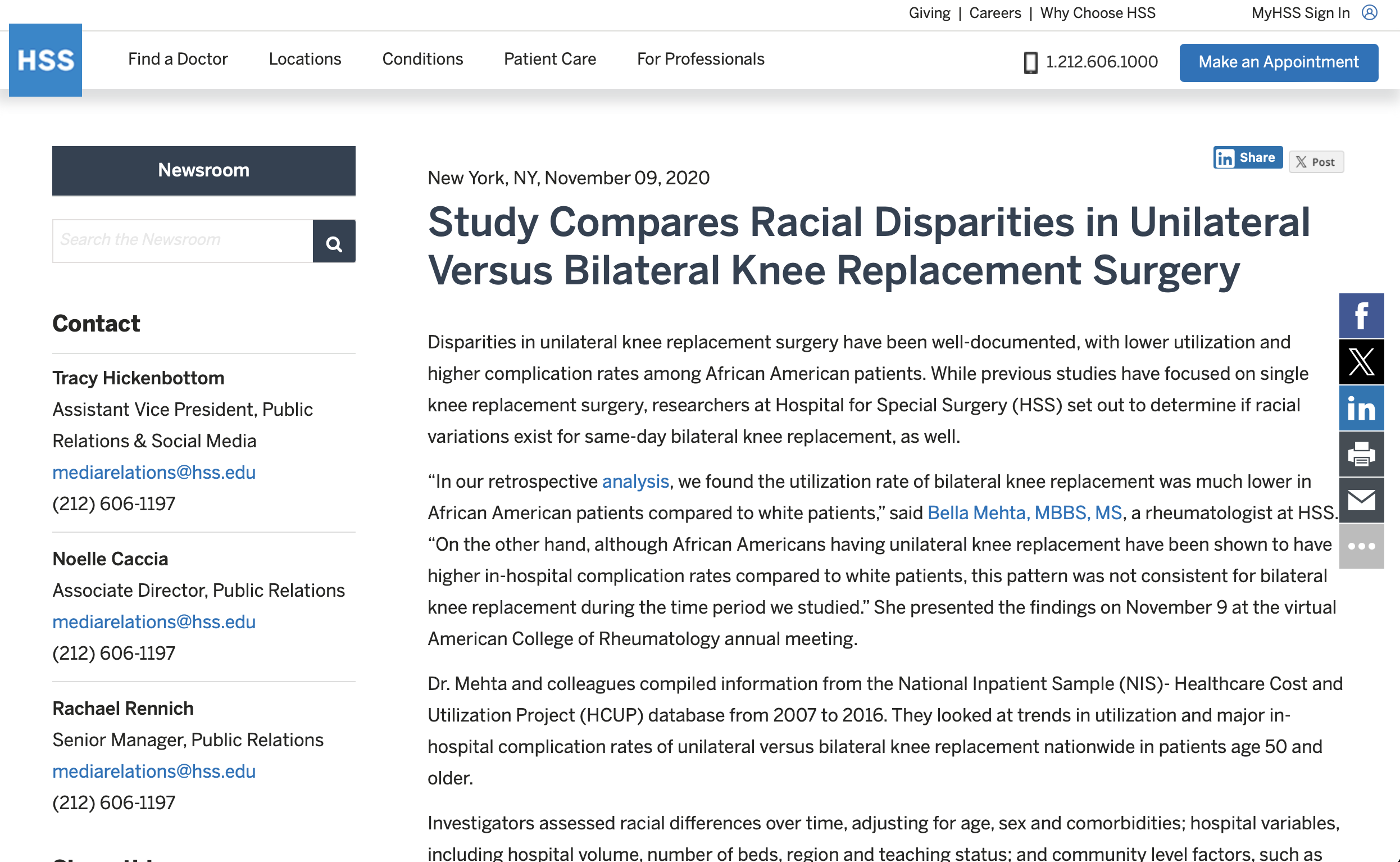The image size is (1400, 862).
Task: Click Make an Appointment button
Action: 1278,62
